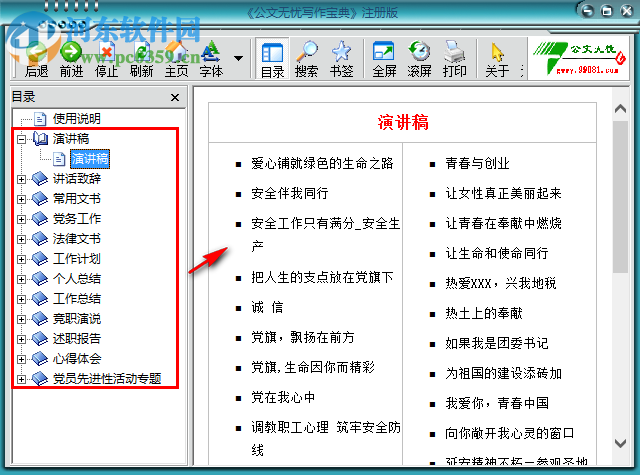Open the dropdown arrow beside 字体
The height and width of the screenshot is (475, 640).
(x=238, y=58)
